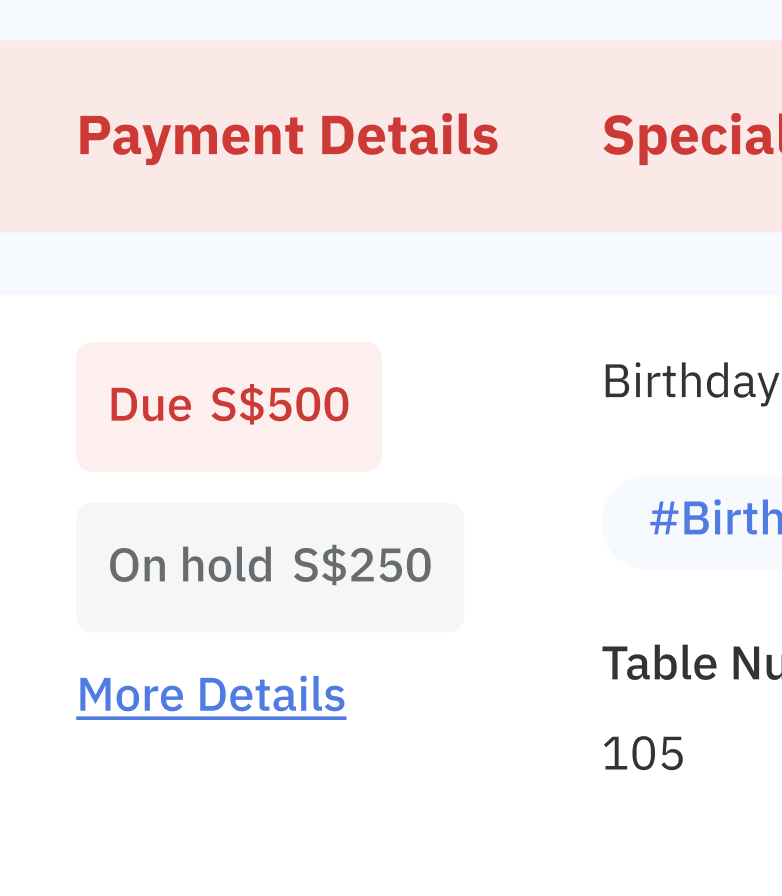The image size is (782, 896).
Task: Click the S$500 amount in red badge
Action: 280,406
